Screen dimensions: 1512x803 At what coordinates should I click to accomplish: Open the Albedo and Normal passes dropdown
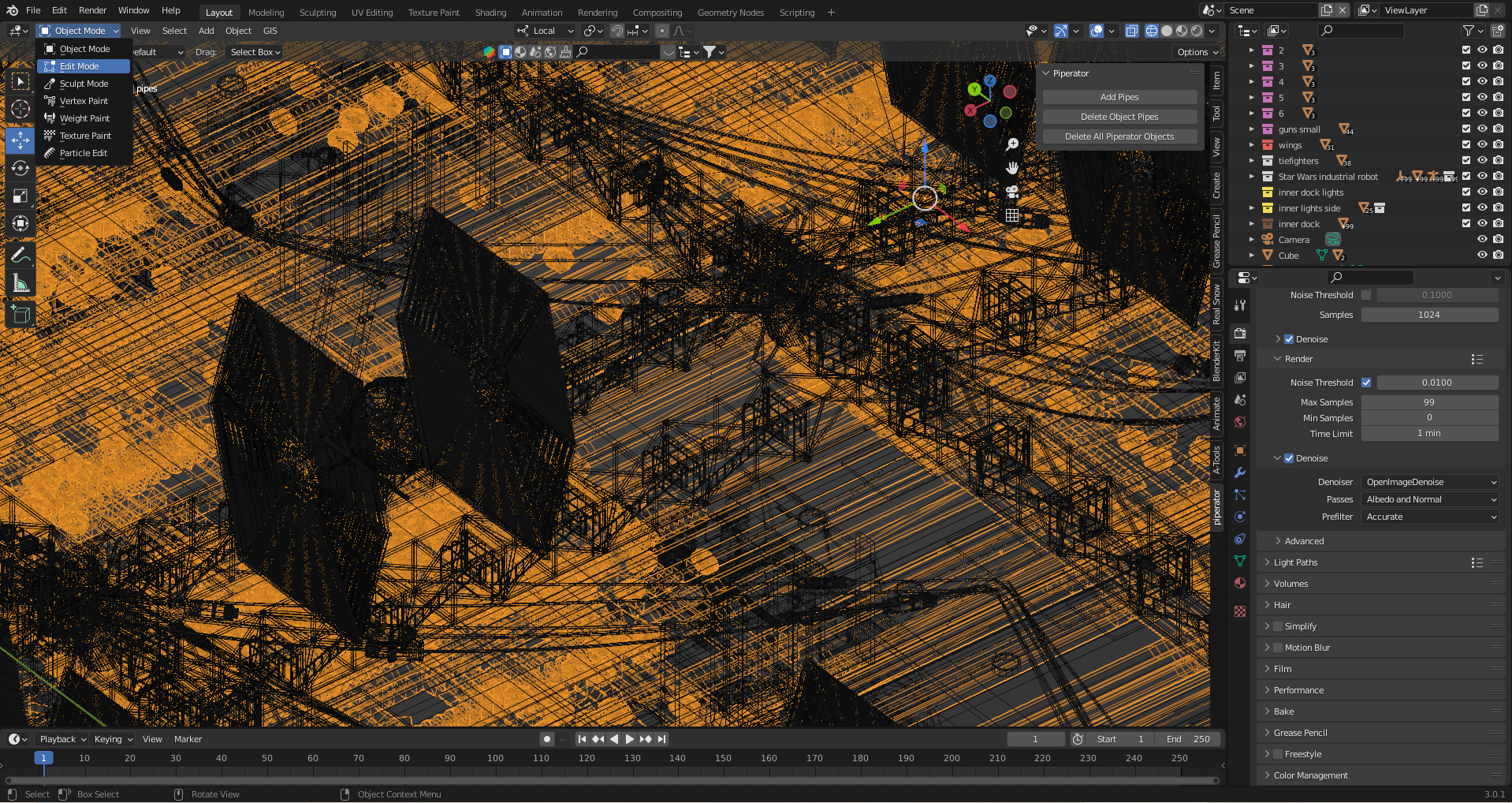(x=1430, y=499)
